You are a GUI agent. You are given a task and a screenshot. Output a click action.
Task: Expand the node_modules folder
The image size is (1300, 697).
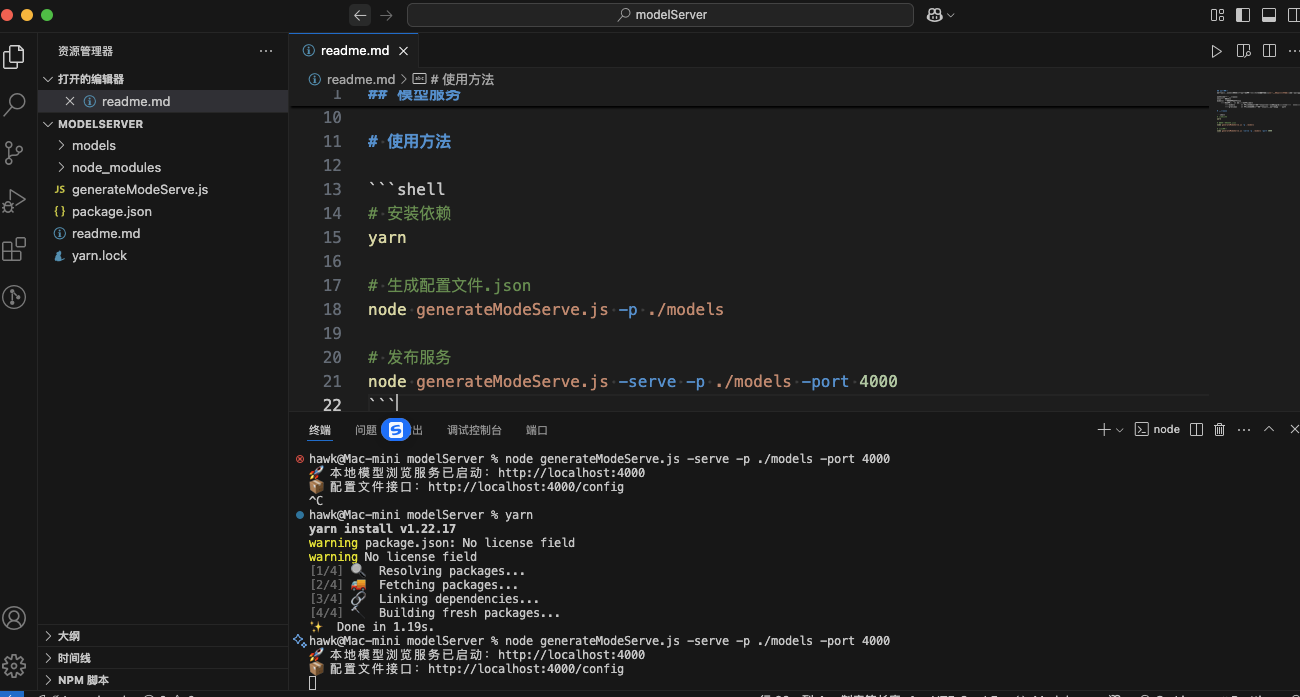tap(163, 167)
